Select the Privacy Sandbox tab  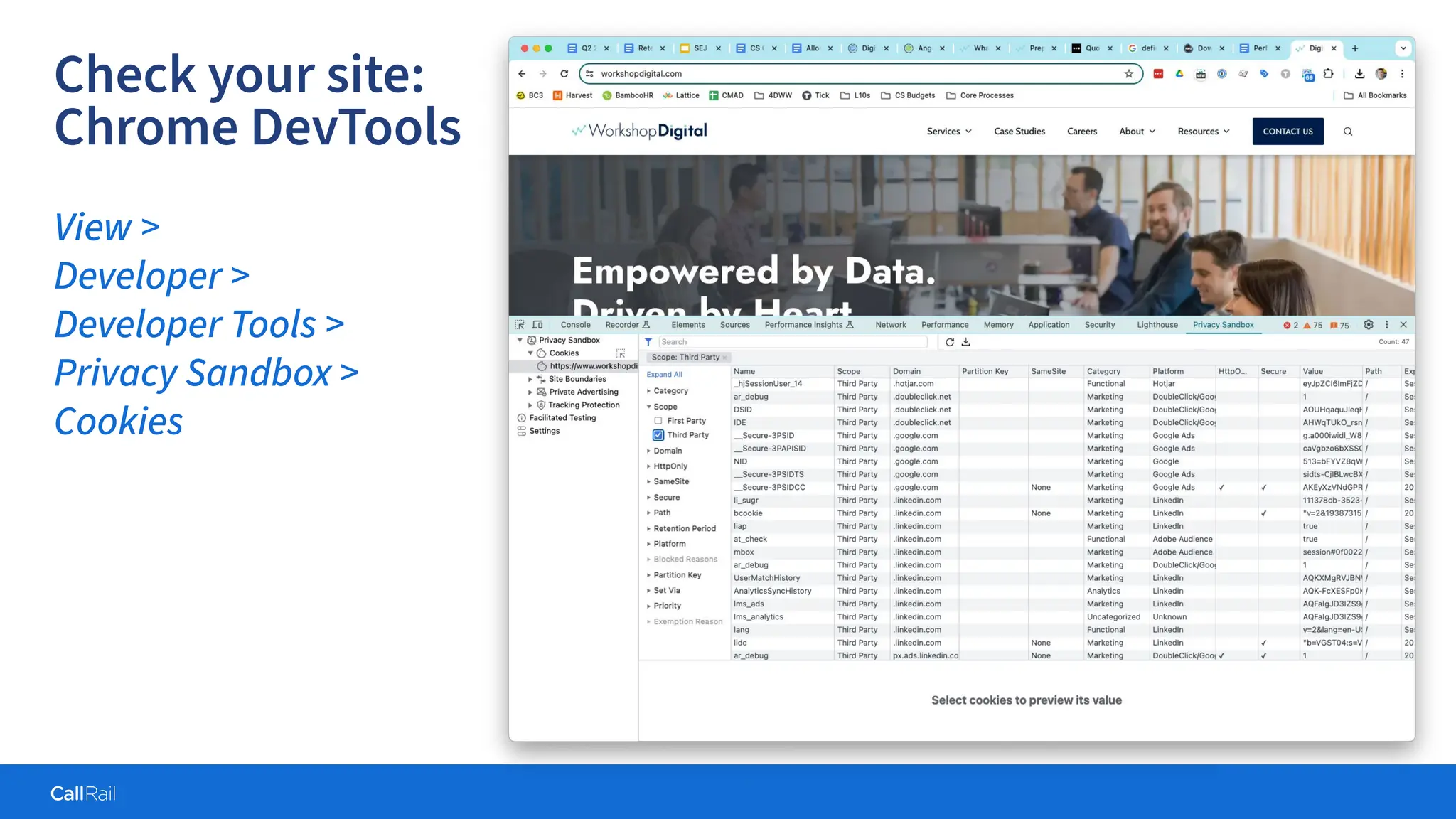[1223, 325]
